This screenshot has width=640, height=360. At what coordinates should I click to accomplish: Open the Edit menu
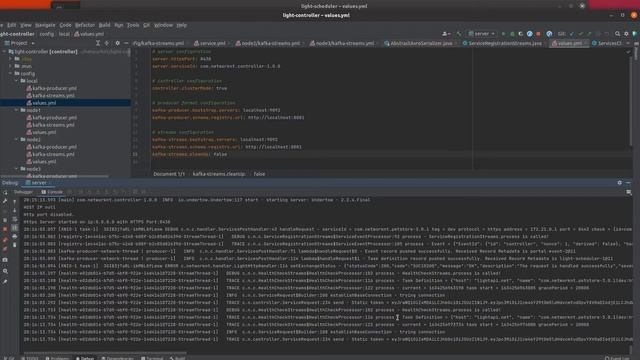12,25
